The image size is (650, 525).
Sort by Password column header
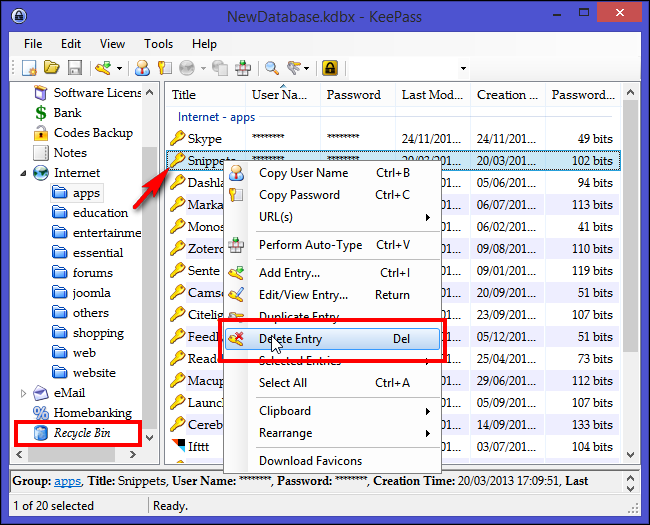[358, 95]
